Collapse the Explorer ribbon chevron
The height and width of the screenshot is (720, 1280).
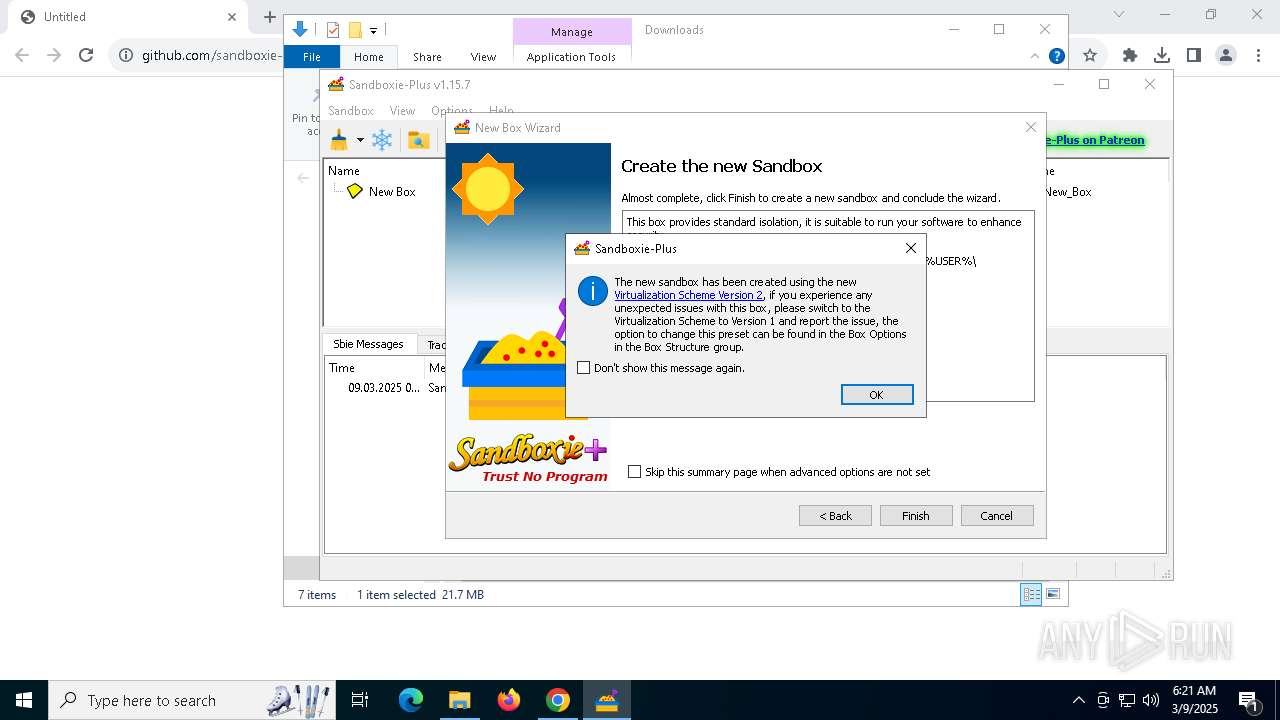coord(1035,56)
